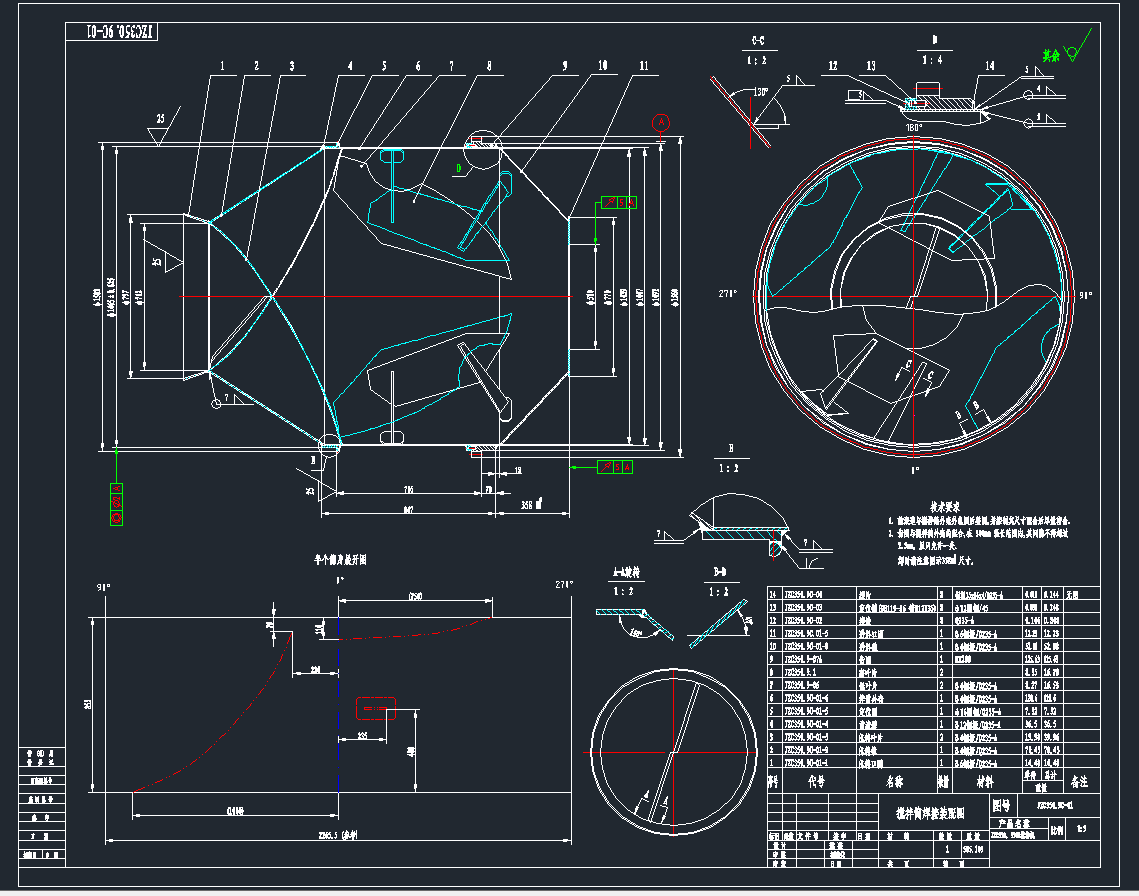Select the 代号 column header

816,782
